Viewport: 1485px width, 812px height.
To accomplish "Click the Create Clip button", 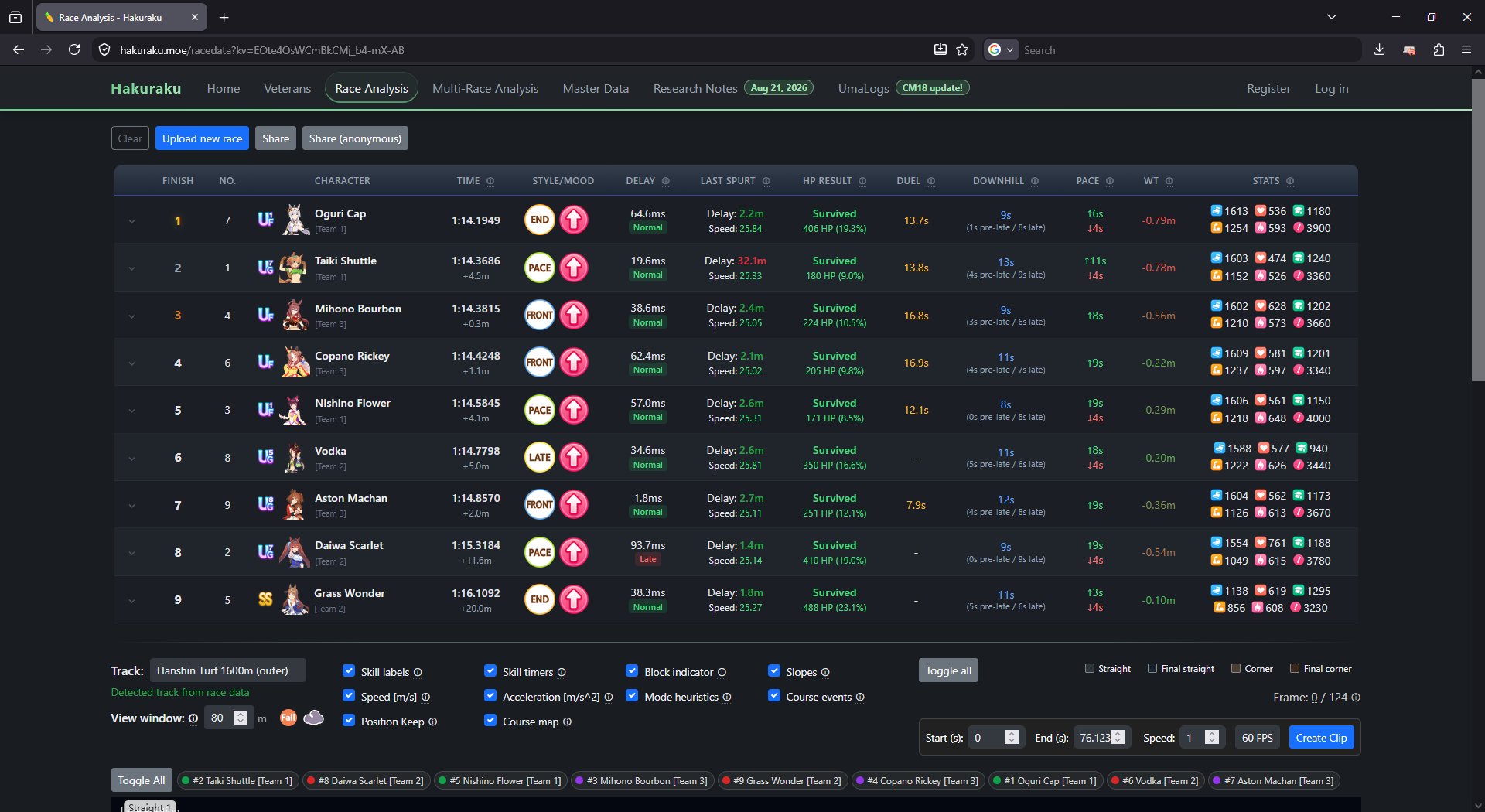I will click(x=1321, y=738).
